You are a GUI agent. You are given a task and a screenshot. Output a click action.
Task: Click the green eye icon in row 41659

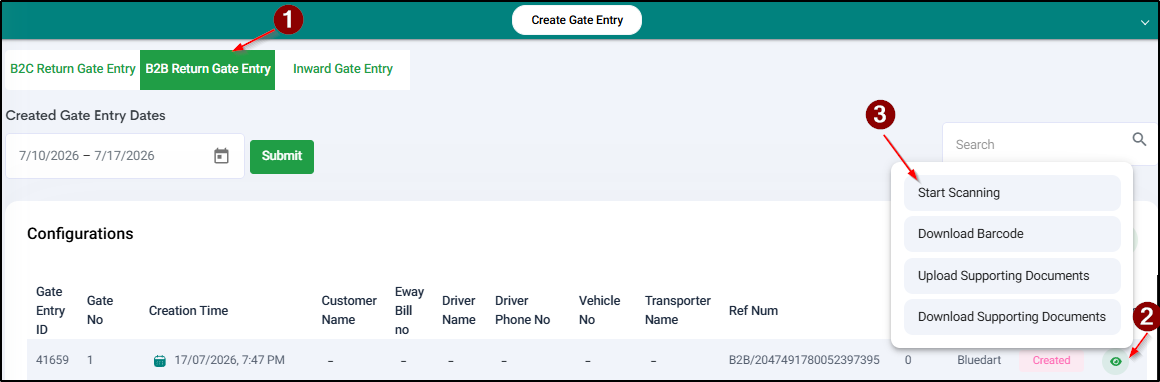click(x=1116, y=361)
